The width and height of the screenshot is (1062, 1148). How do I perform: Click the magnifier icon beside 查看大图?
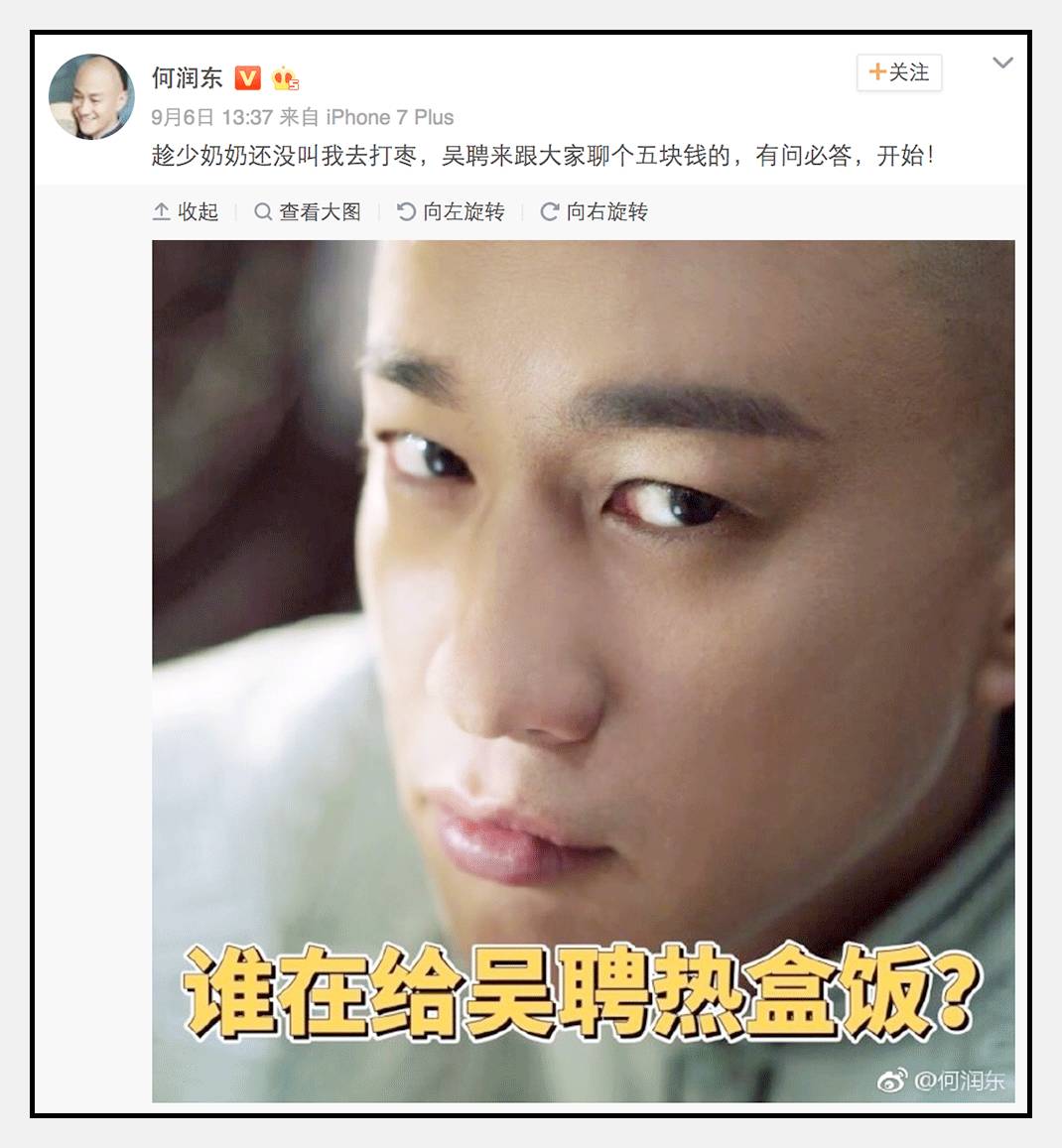pos(263,211)
